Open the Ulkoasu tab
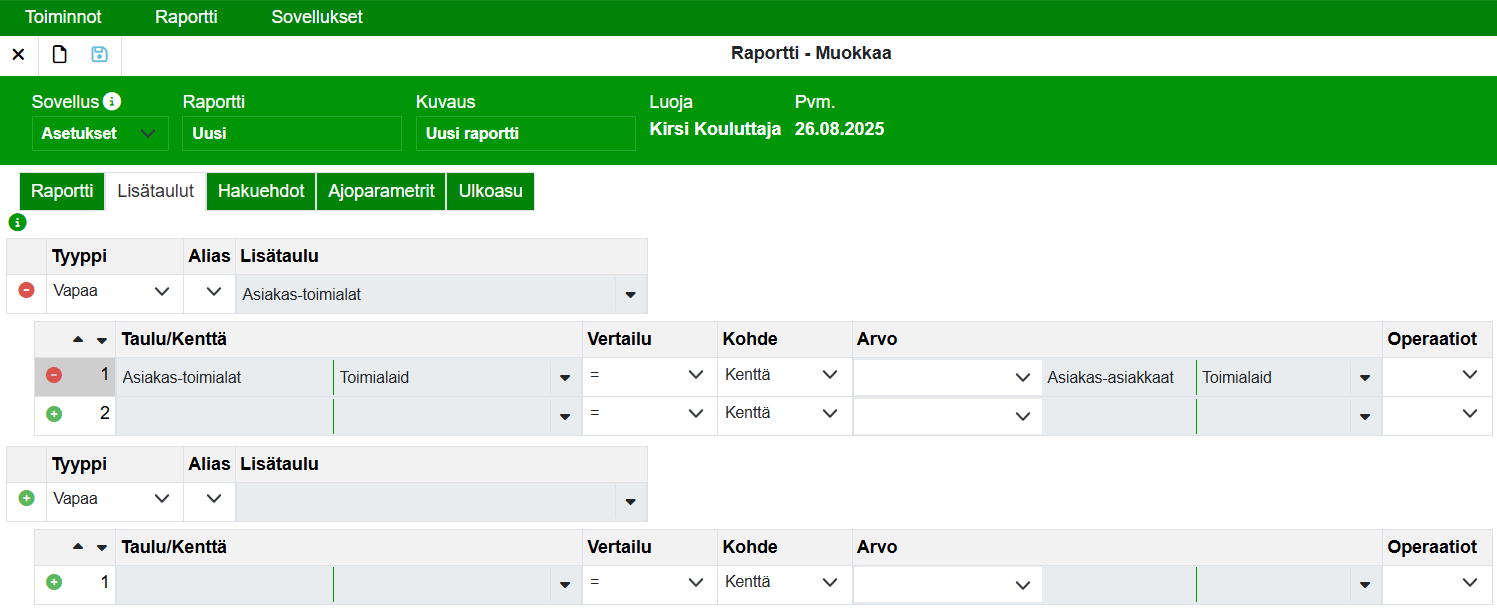 click(490, 191)
